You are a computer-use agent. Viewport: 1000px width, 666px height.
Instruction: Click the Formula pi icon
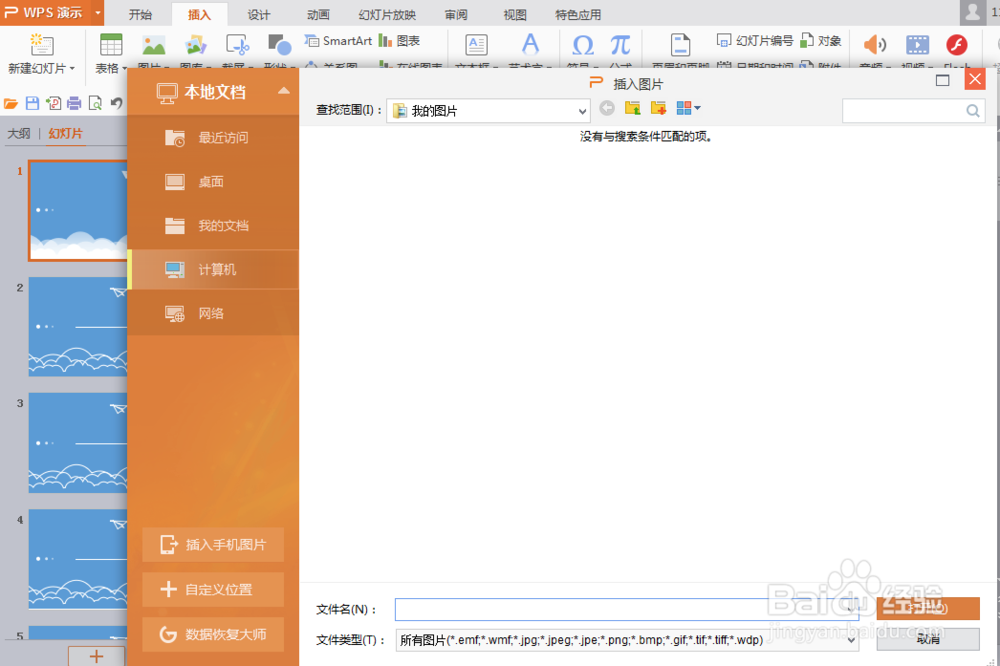click(x=620, y=45)
